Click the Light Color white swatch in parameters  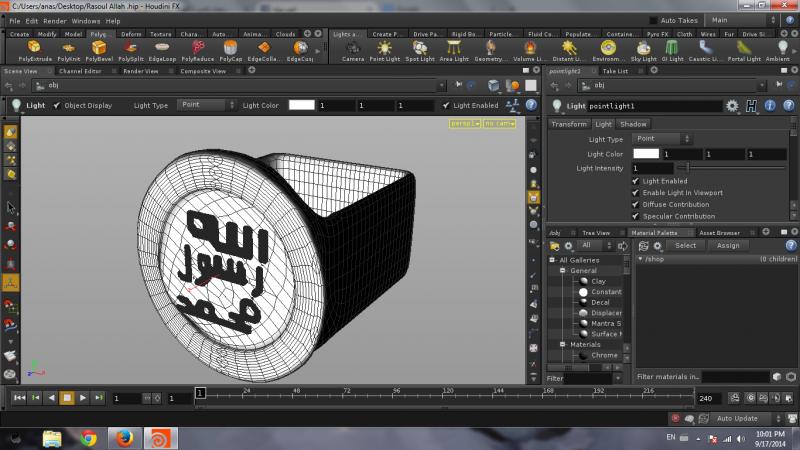tap(646, 154)
